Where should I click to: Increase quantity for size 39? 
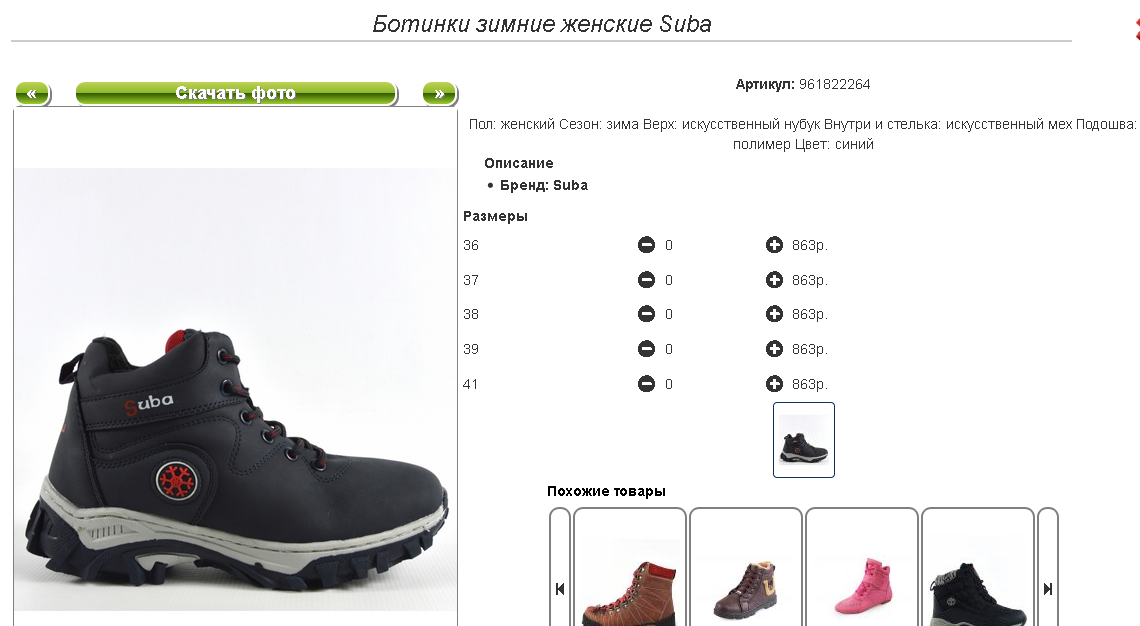pyautogui.click(x=774, y=349)
